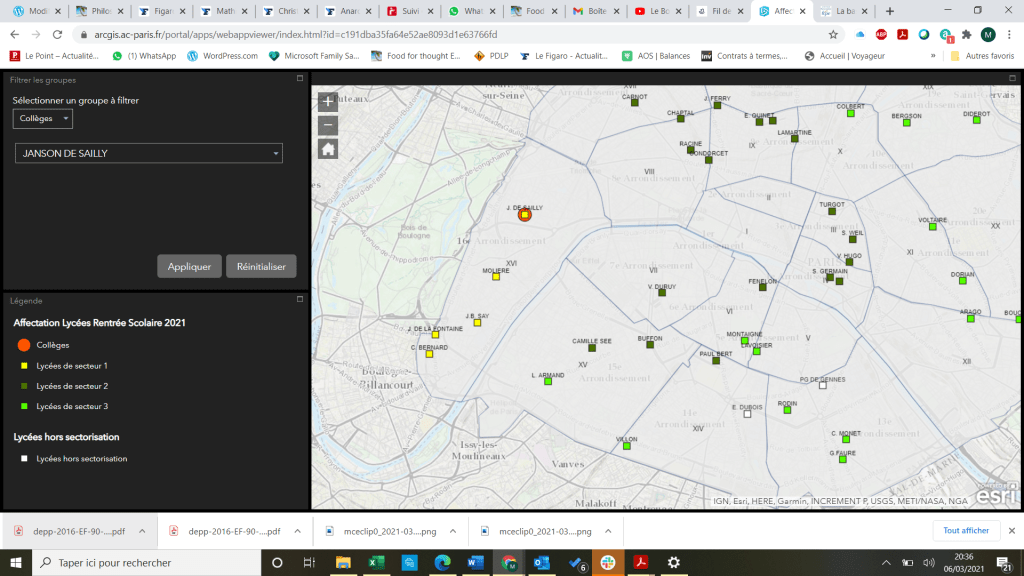The width and height of the screenshot is (1024, 576).
Task: Open the Collèges group dropdown
Action: 43,119
